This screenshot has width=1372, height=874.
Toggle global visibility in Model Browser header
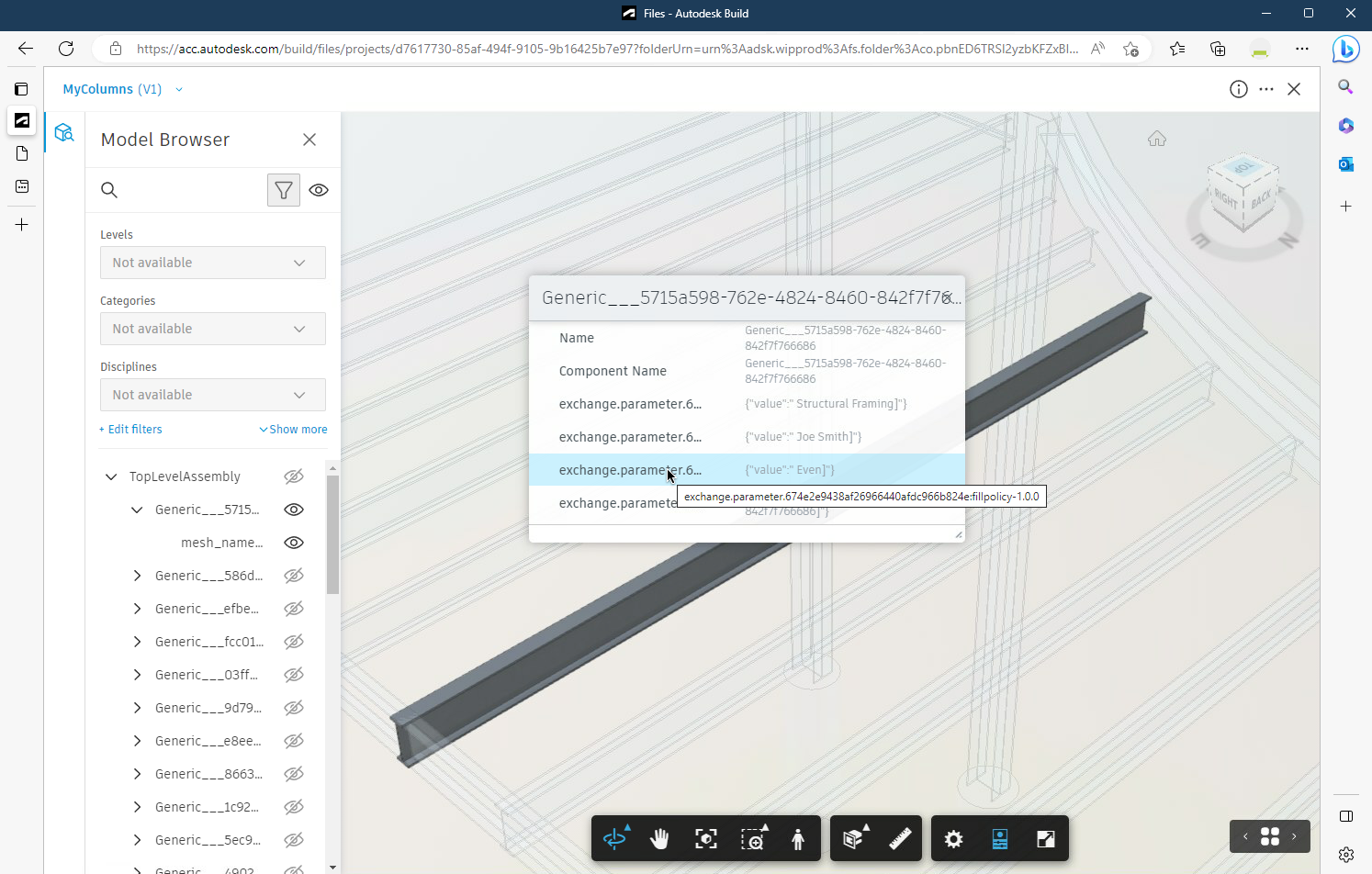pos(319,190)
